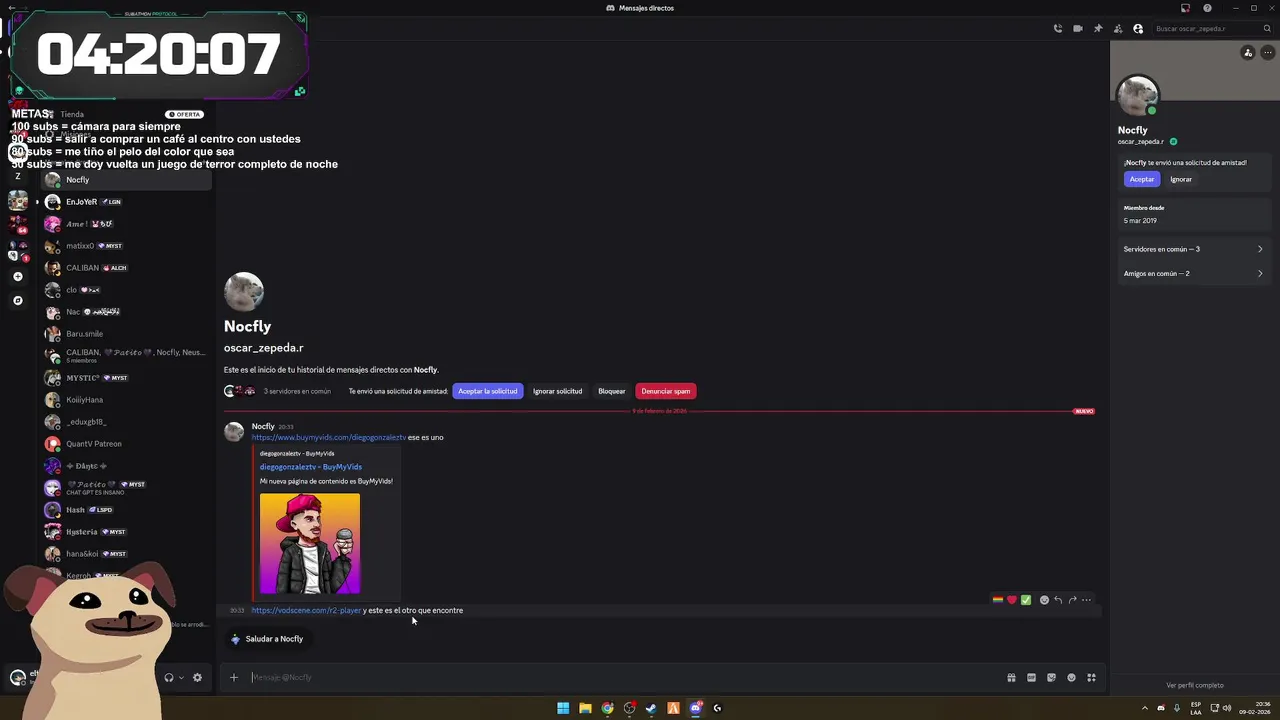Screen dimensions: 1280x720
Task: Open the Discord help question-mark icon
Action: point(1207,8)
